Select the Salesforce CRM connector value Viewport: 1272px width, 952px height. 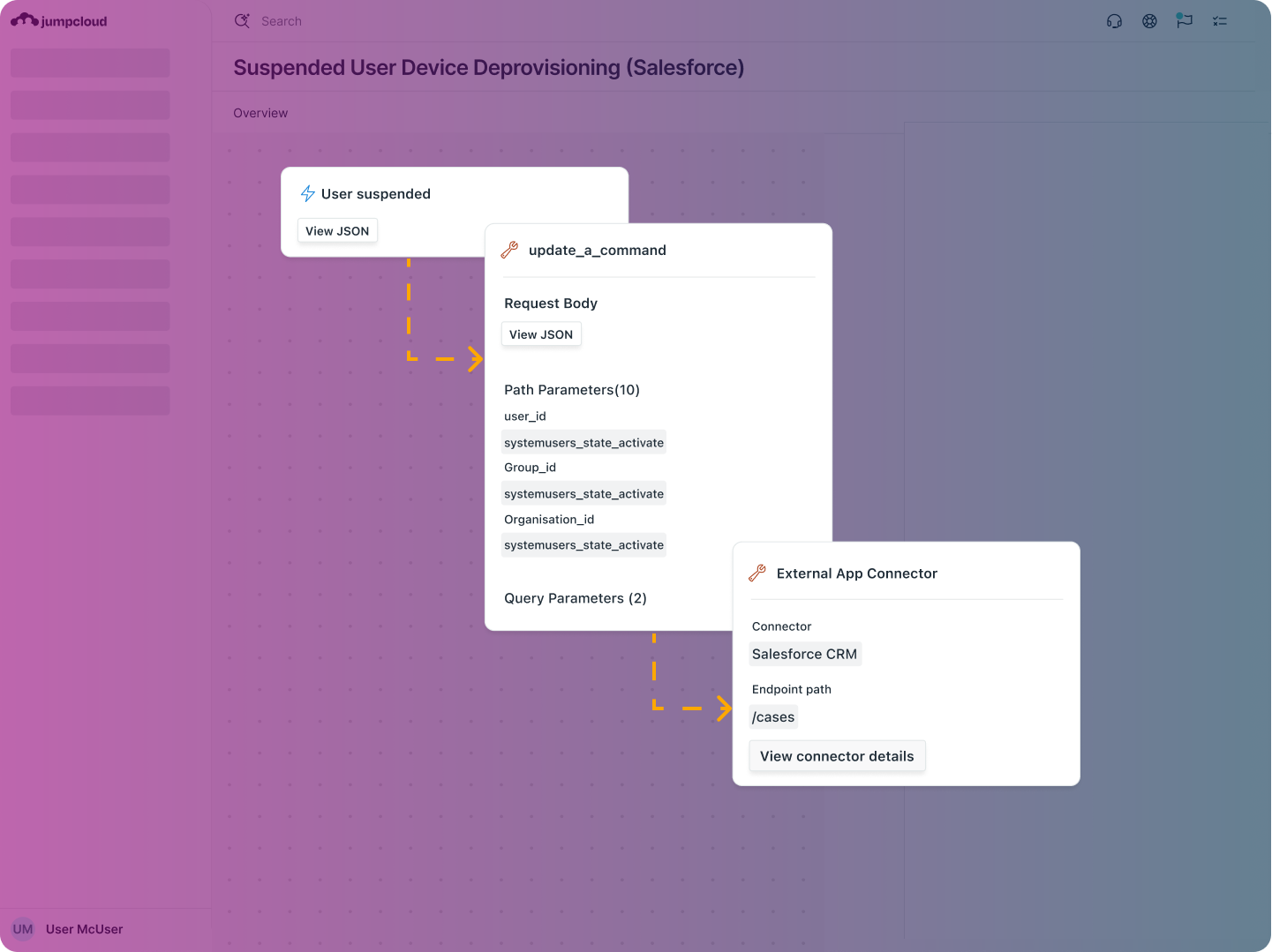tap(804, 654)
